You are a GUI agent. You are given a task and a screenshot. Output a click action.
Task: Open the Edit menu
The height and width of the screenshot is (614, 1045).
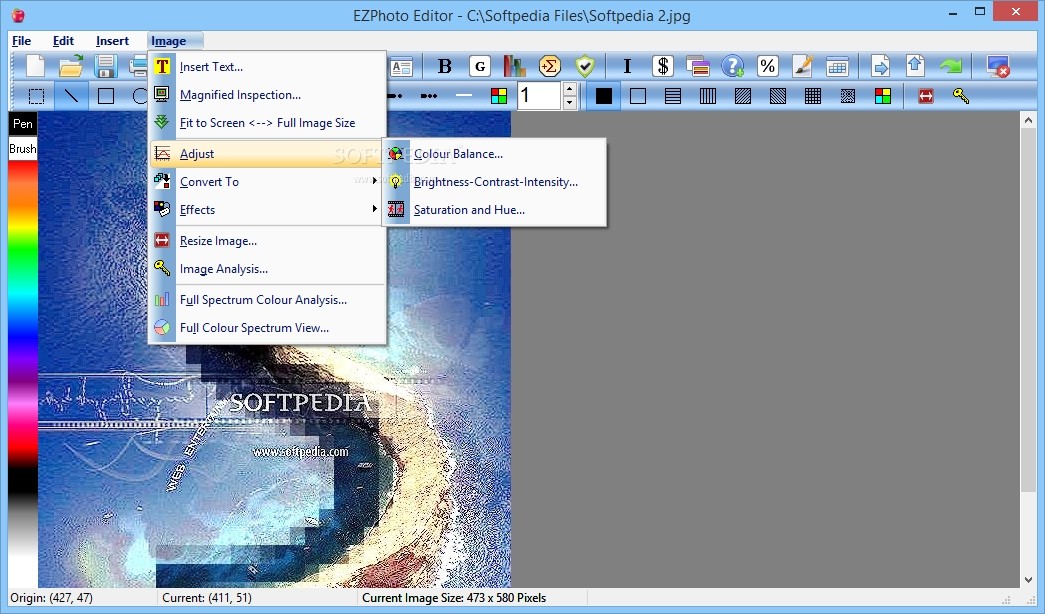click(63, 41)
